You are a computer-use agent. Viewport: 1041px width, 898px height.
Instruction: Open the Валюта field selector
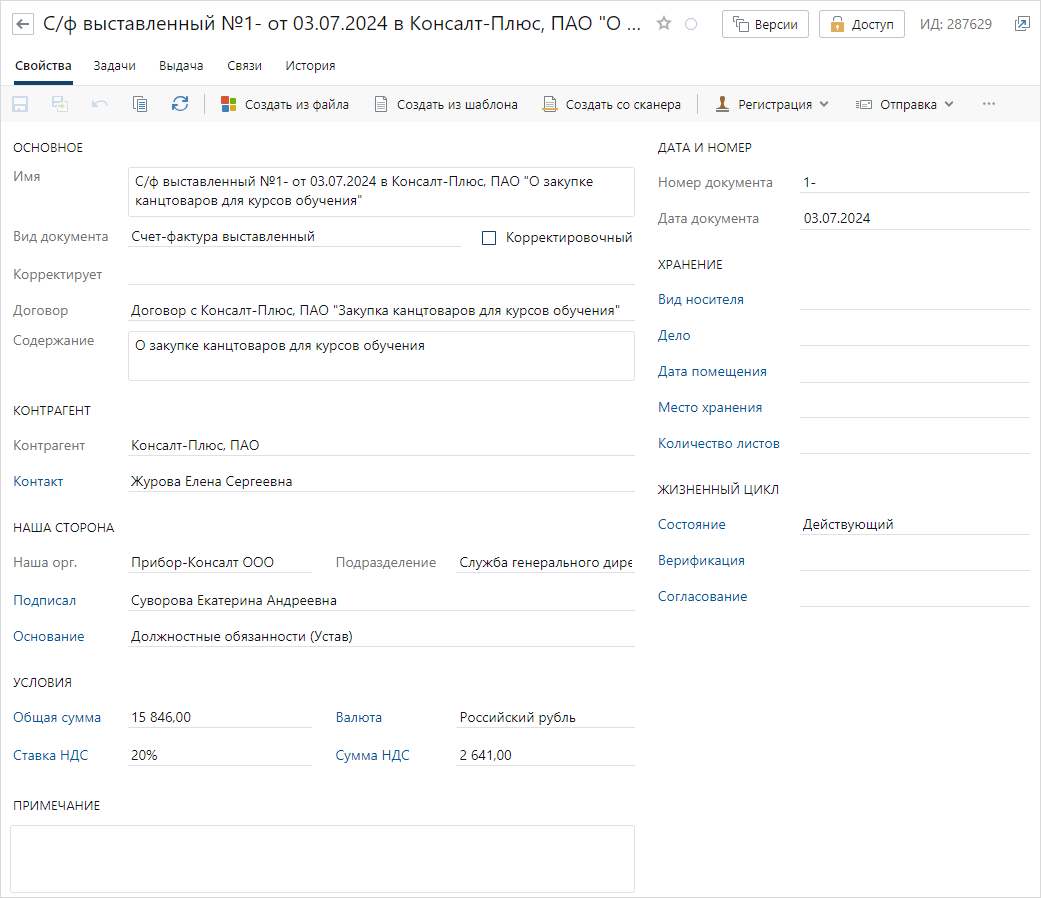pyautogui.click(x=544, y=717)
